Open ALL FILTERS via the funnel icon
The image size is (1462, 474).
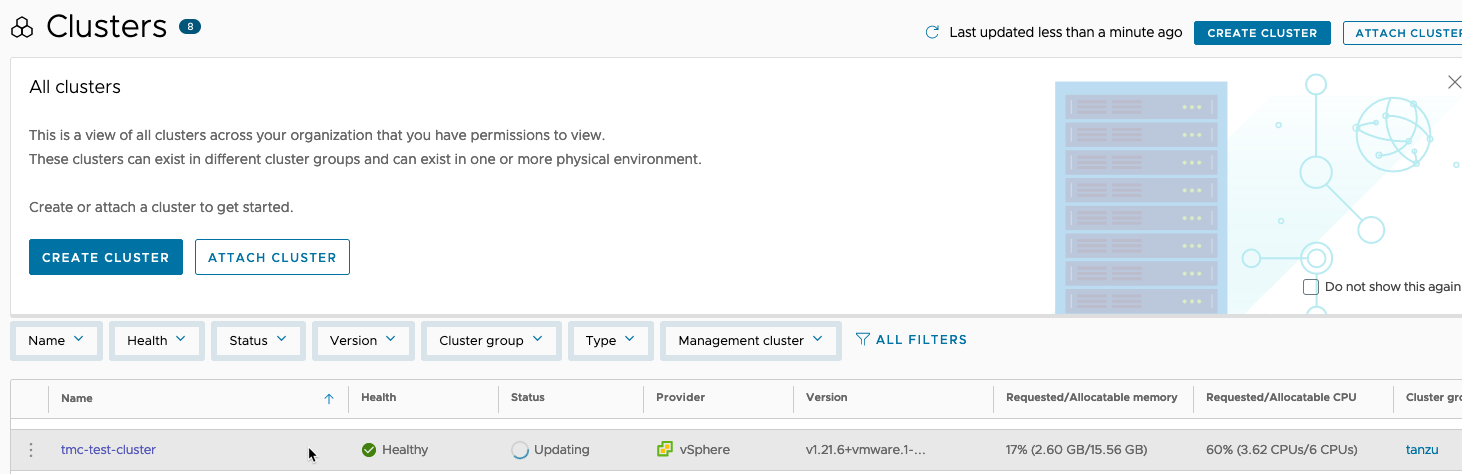pyautogui.click(x=863, y=340)
